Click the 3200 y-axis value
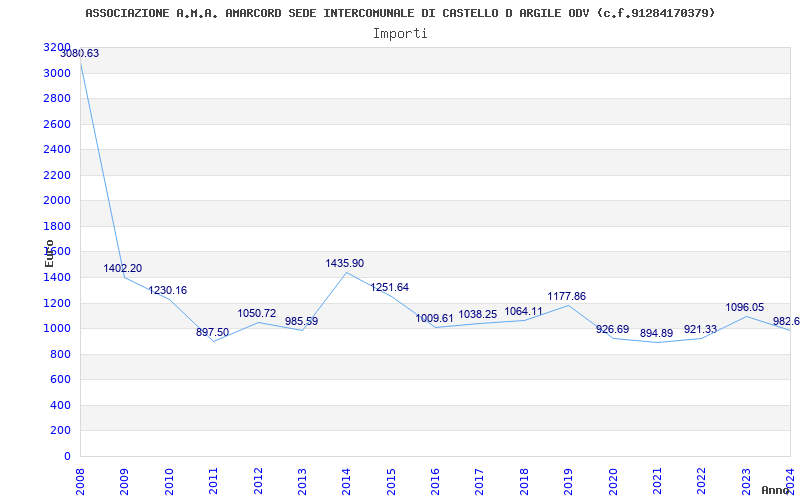 click(x=57, y=47)
